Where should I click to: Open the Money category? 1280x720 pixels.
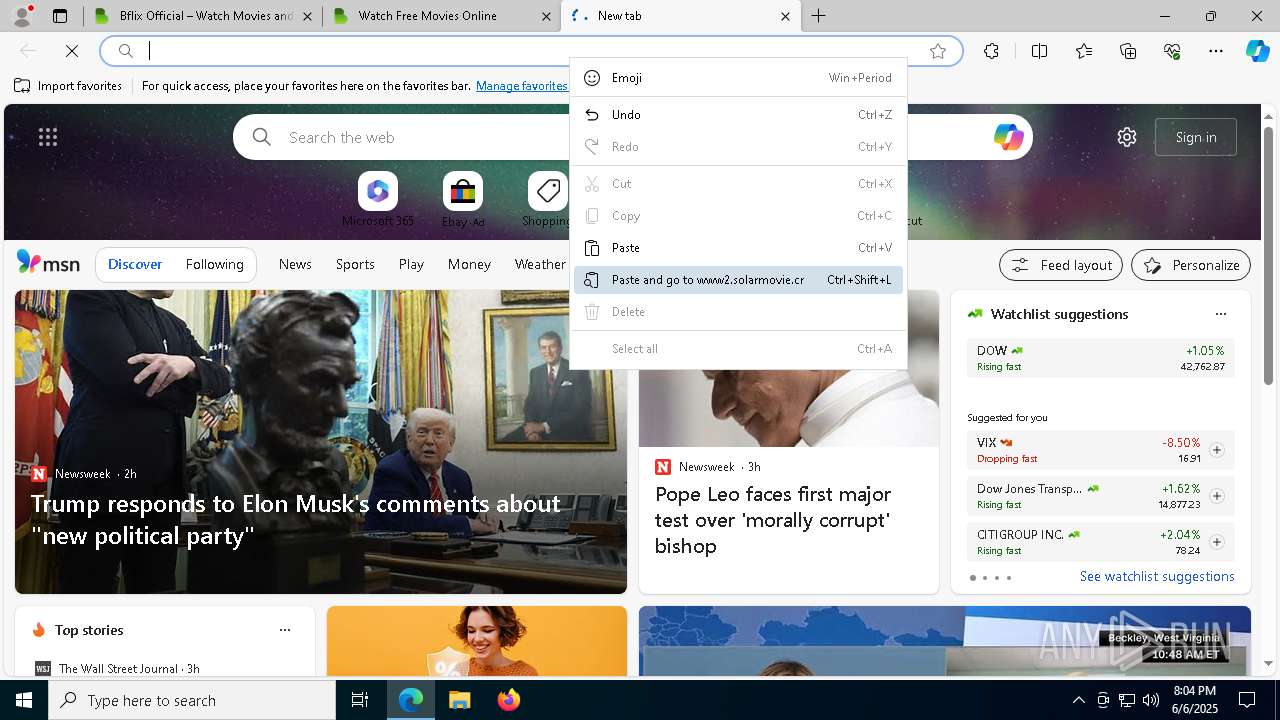click(469, 264)
